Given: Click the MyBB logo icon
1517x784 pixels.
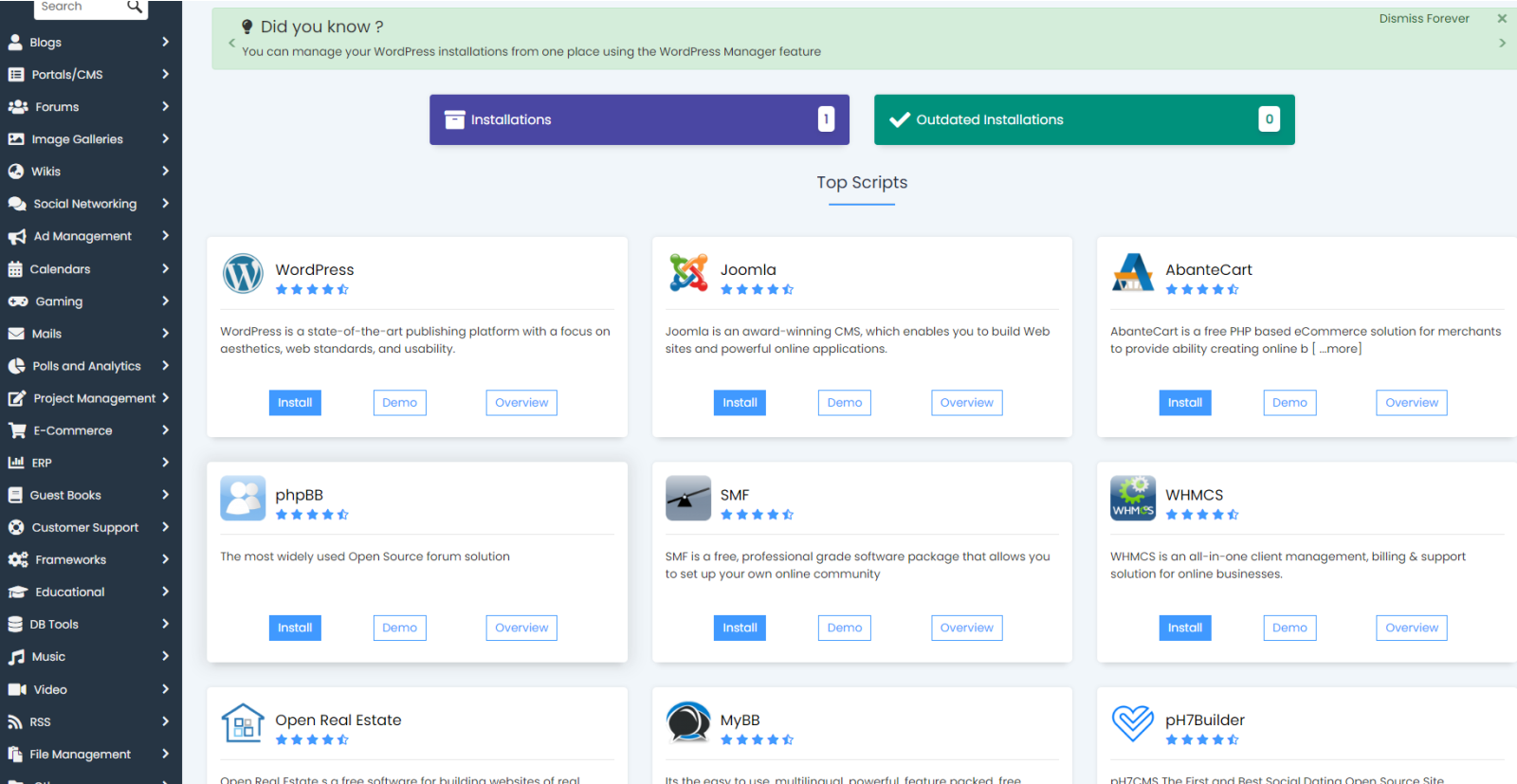Looking at the screenshot, I should (687, 723).
